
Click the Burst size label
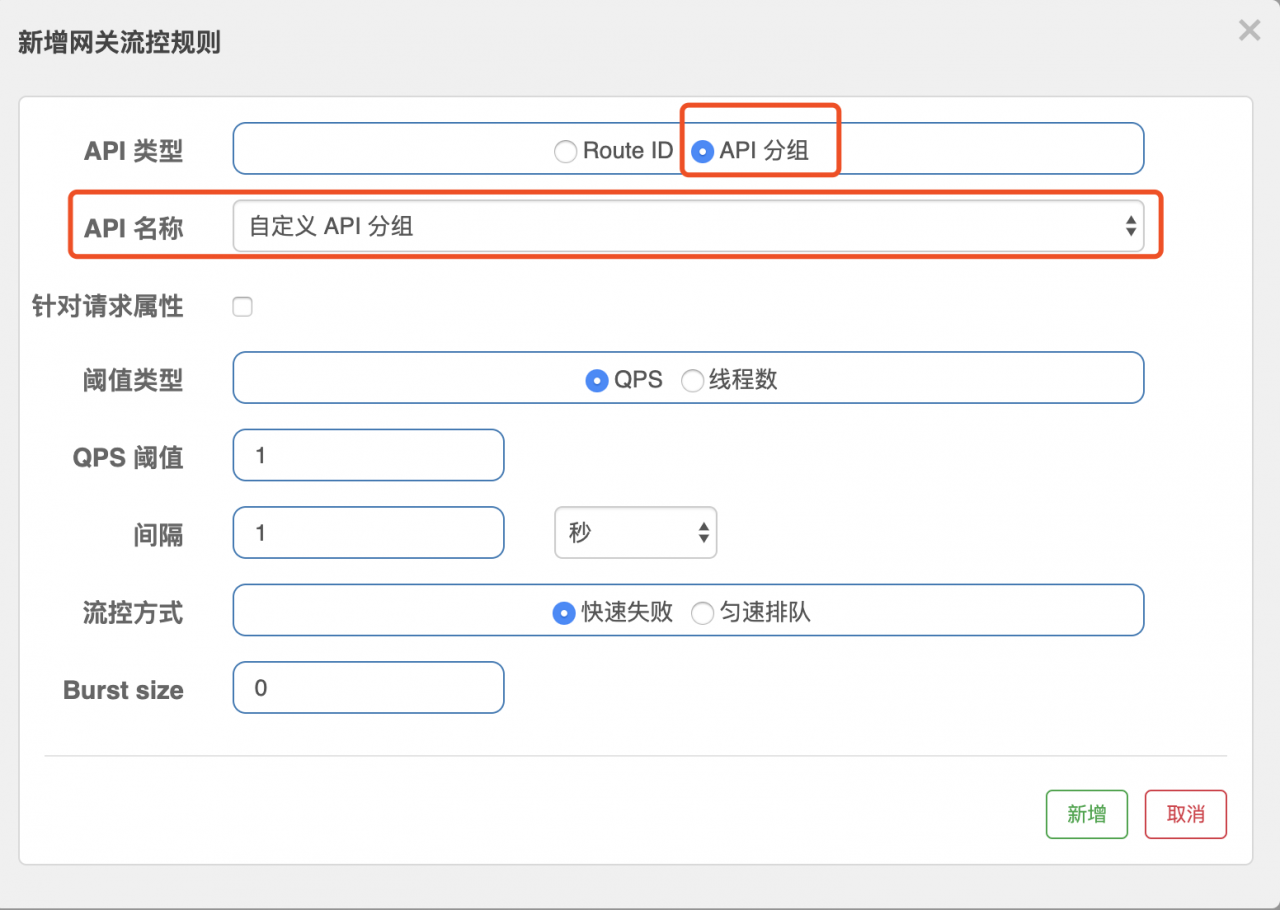123,690
